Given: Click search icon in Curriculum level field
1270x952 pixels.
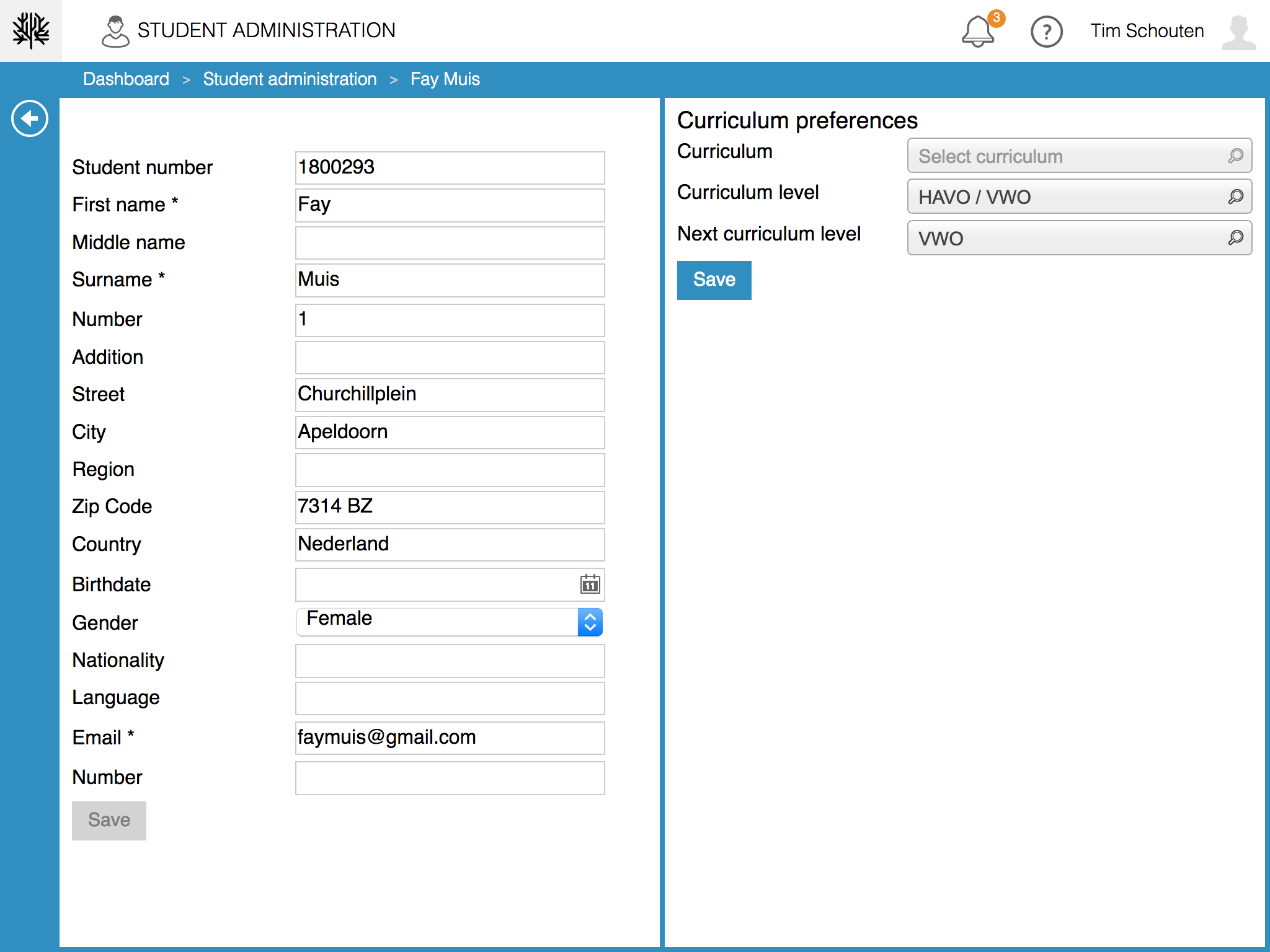Looking at the screenshot, I should [1235, 197].
